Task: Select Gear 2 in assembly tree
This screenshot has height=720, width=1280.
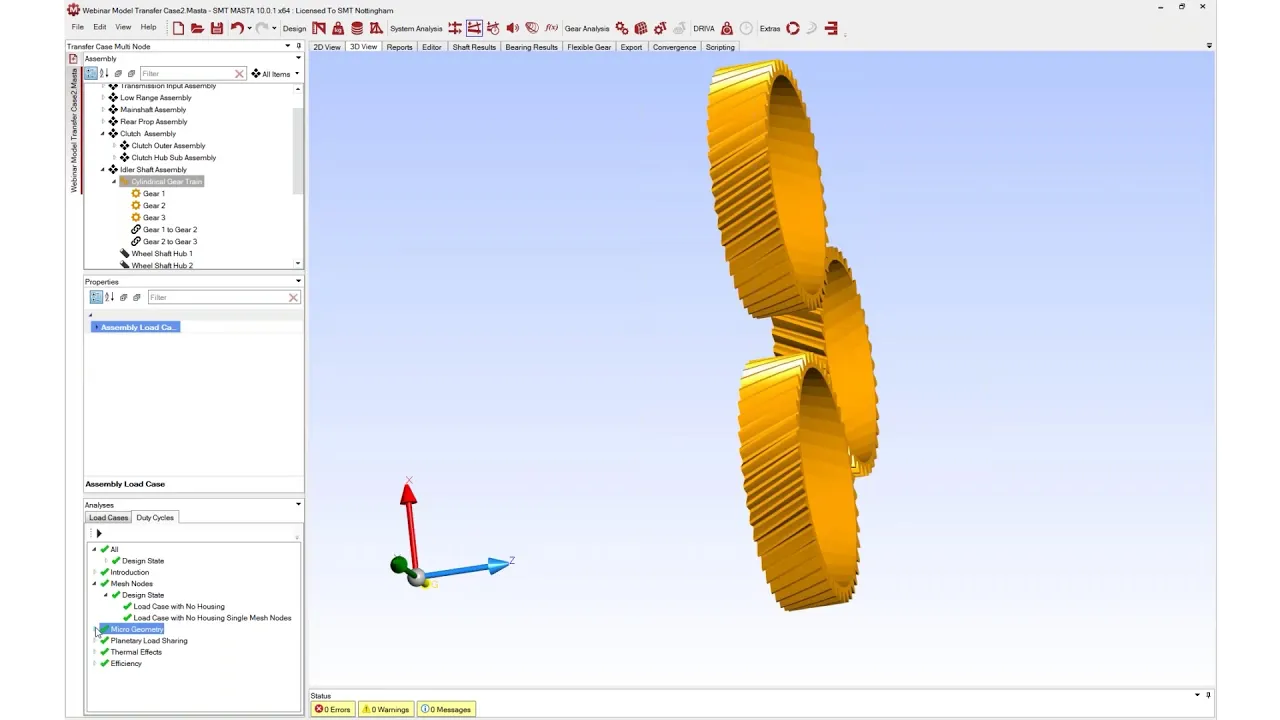Action: point(154,206)
